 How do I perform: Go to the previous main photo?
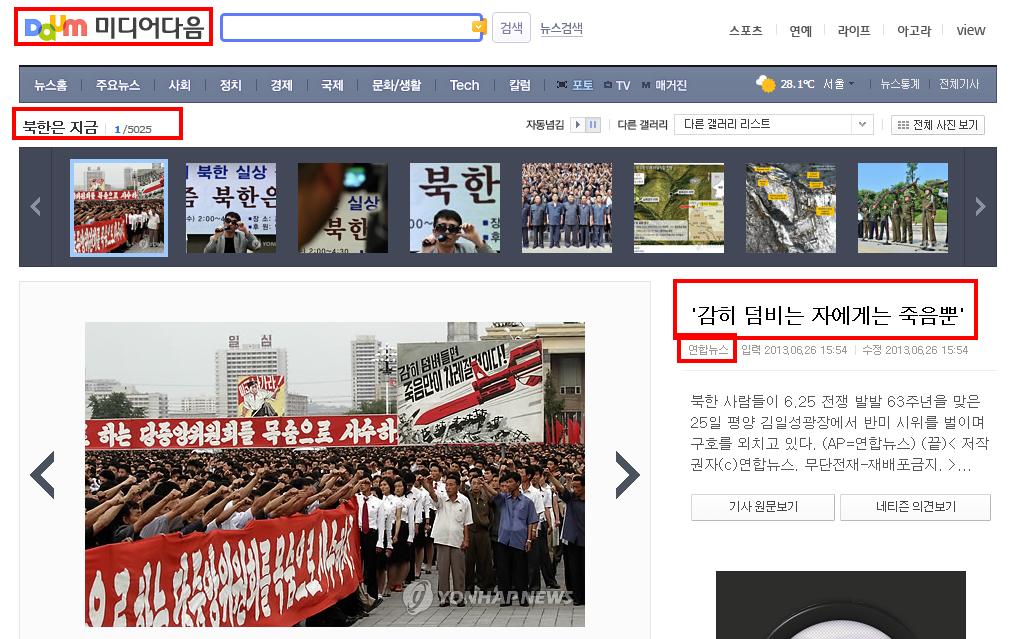click(x=42, y=475)
